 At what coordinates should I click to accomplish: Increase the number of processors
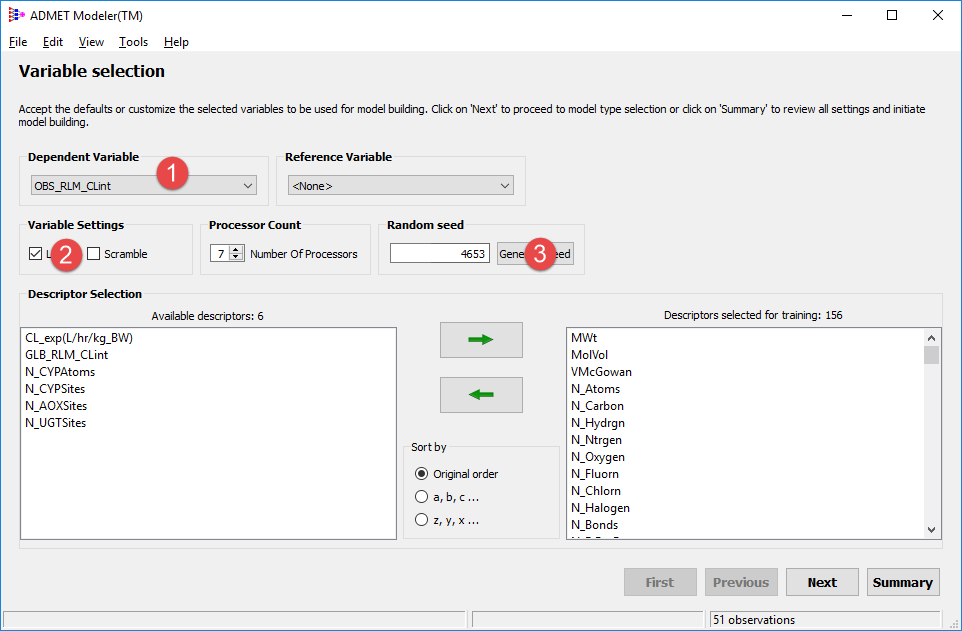[x=236, y=249]
